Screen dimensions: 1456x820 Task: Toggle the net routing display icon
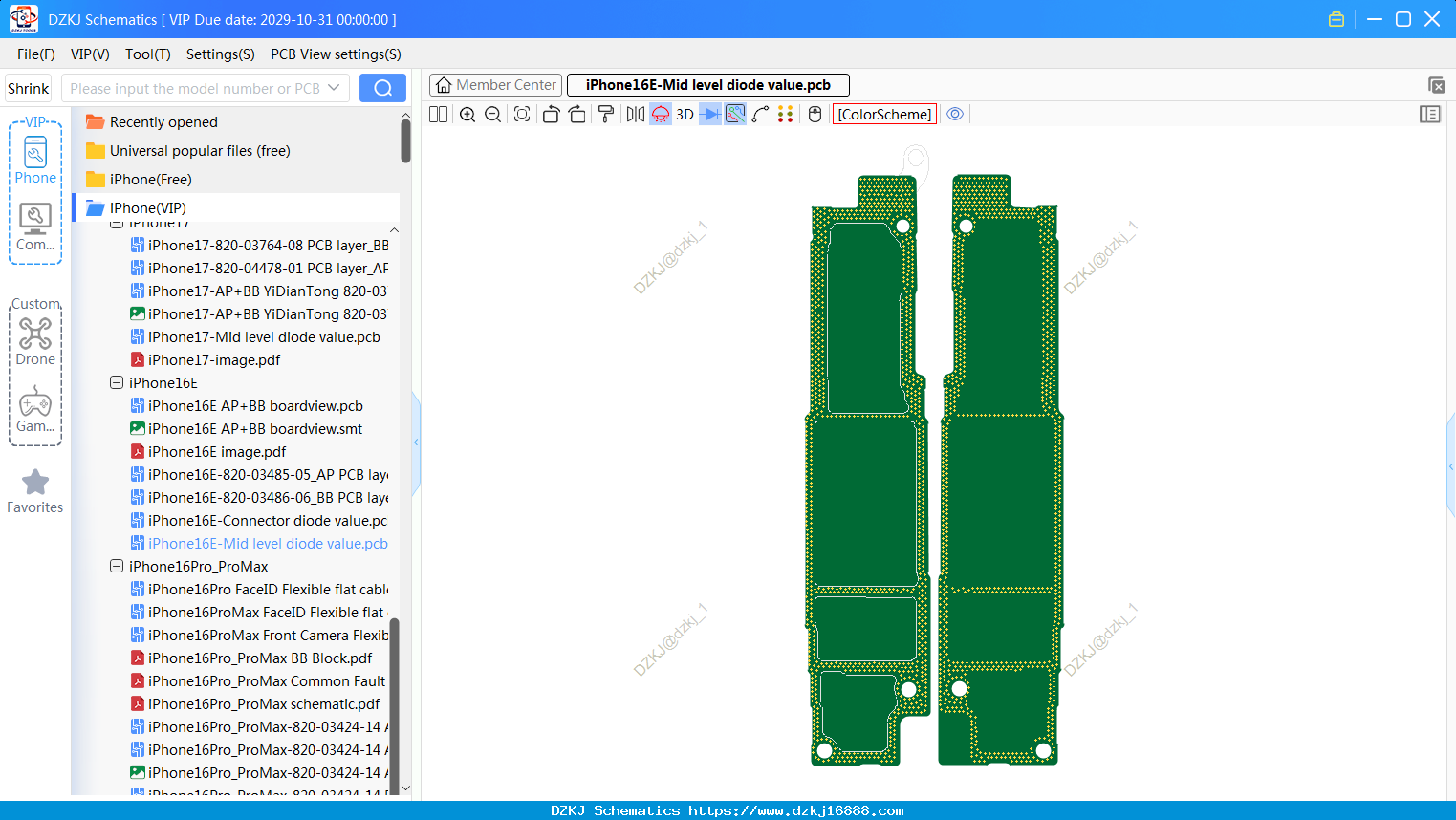point(735,115)
